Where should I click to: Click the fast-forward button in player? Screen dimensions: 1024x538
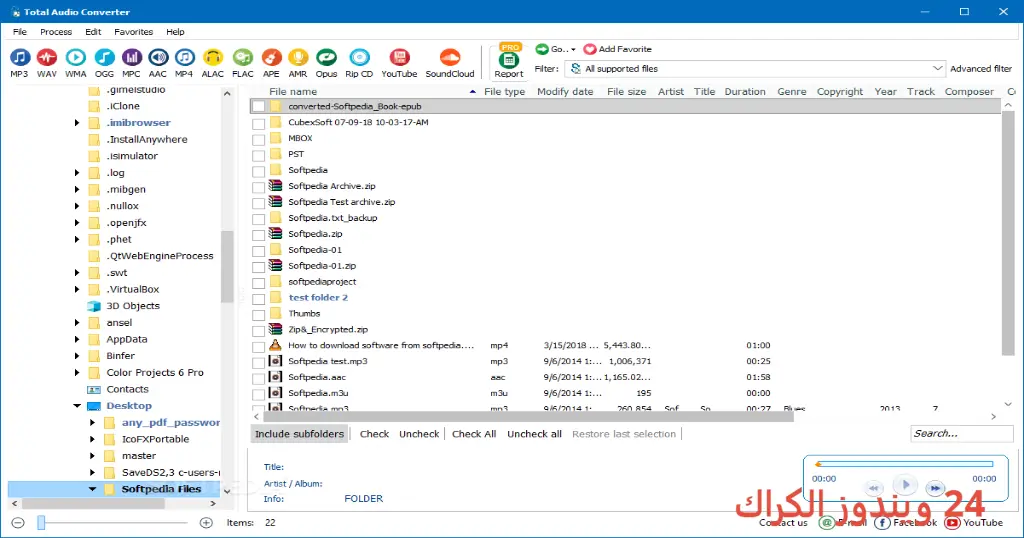(935, 488)
